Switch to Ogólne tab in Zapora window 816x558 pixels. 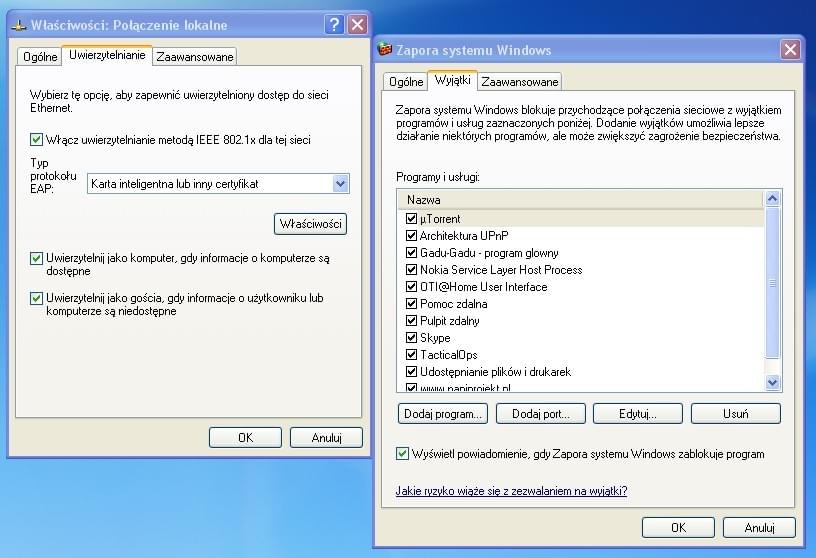(406, 82)
